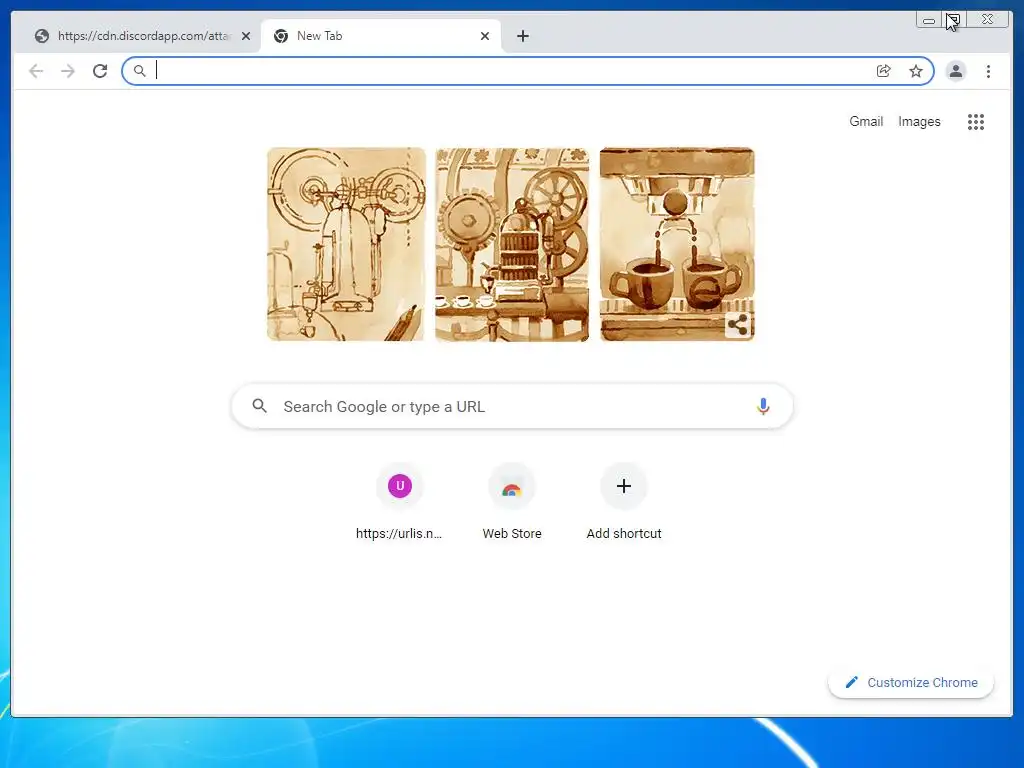Open the Chrome profile avatar menu
This screenshot has width=1024, height=768.
pyautogui.click(x=955, y=71)
